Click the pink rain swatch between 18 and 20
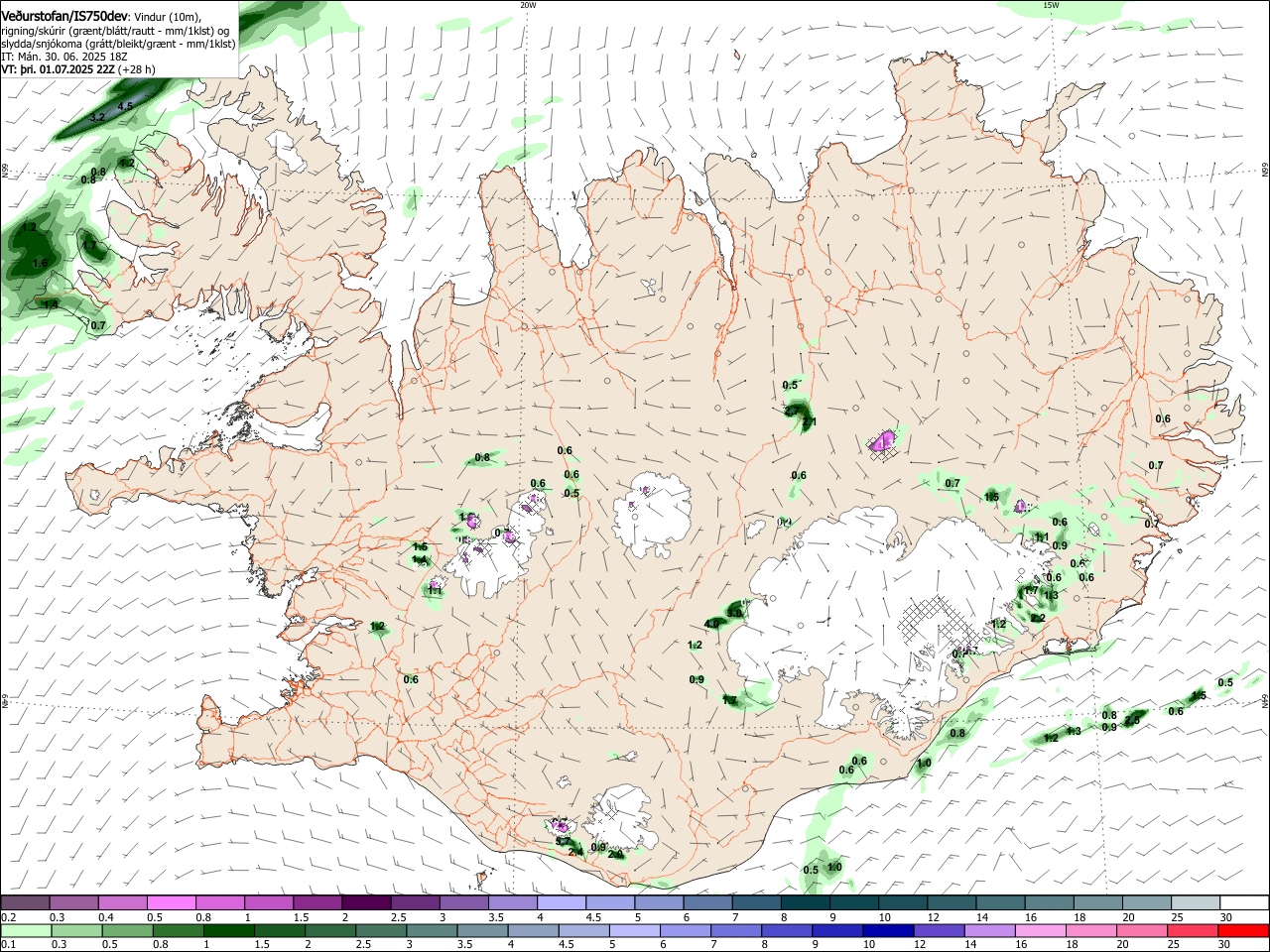 click(x=1091, y=930)
